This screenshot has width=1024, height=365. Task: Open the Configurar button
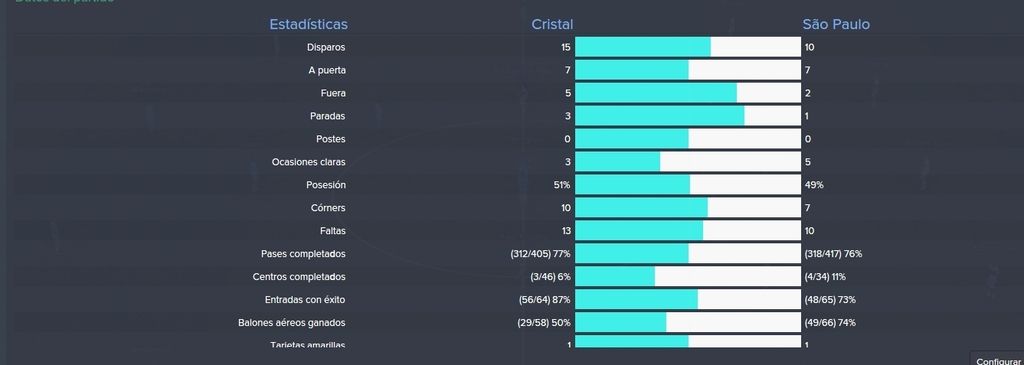(998, 360)
